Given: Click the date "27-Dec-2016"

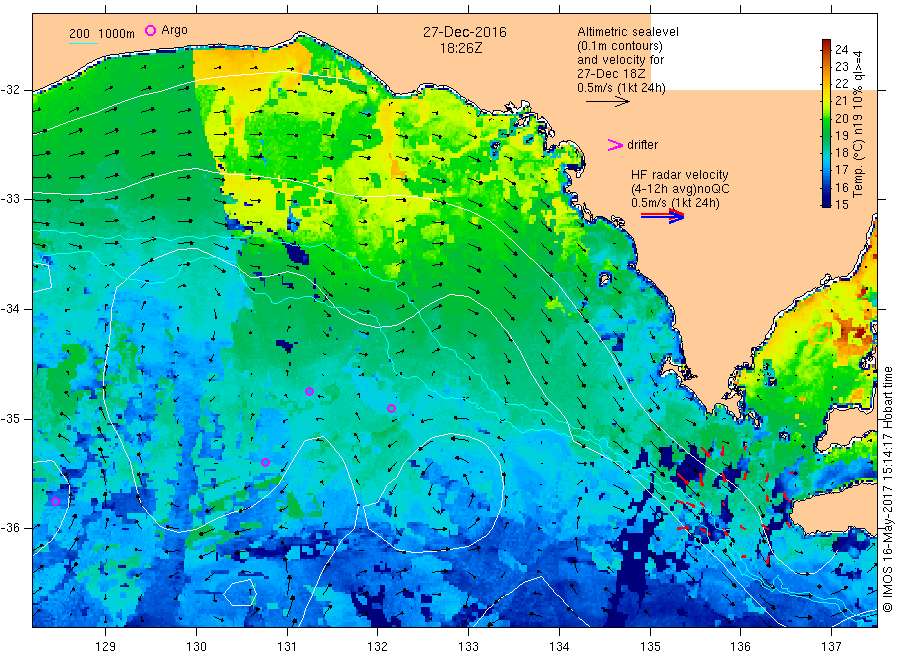Looking at the screenshot, I should [x=465, y=32].
